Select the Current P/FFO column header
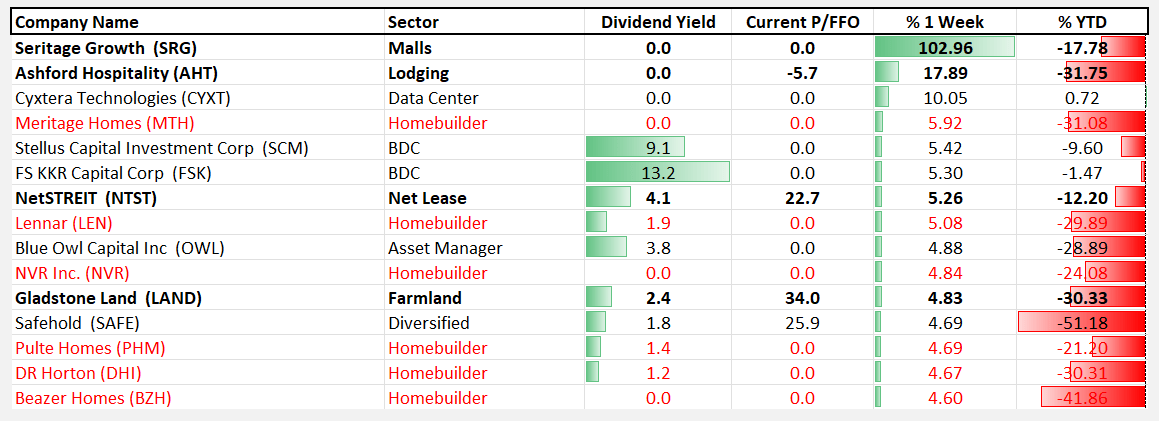 click(802, 22)
